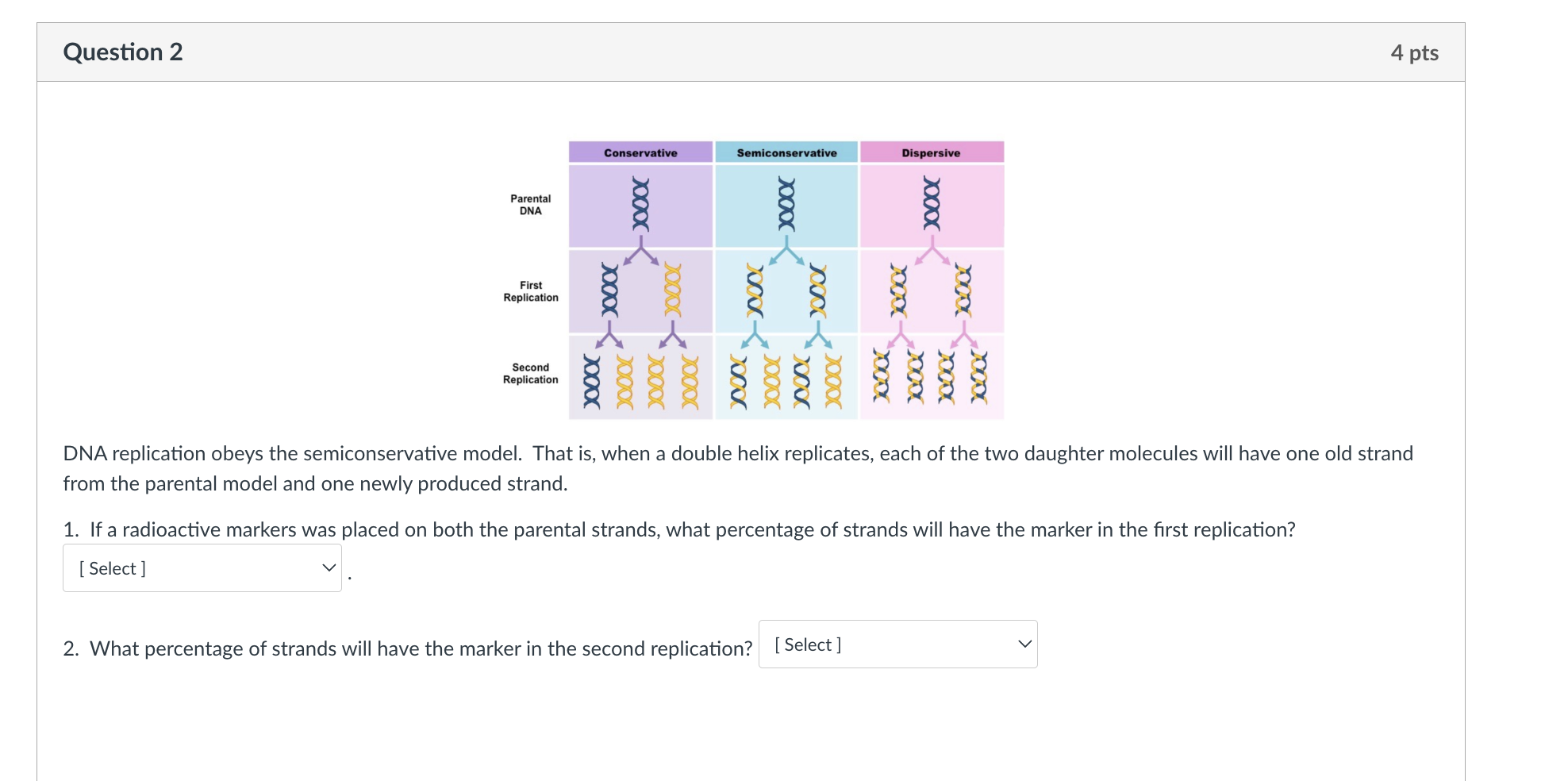Screen dimensions: 1568x781
Task: Click the chevron on the second Select box
Action: tap(1024, 644)
